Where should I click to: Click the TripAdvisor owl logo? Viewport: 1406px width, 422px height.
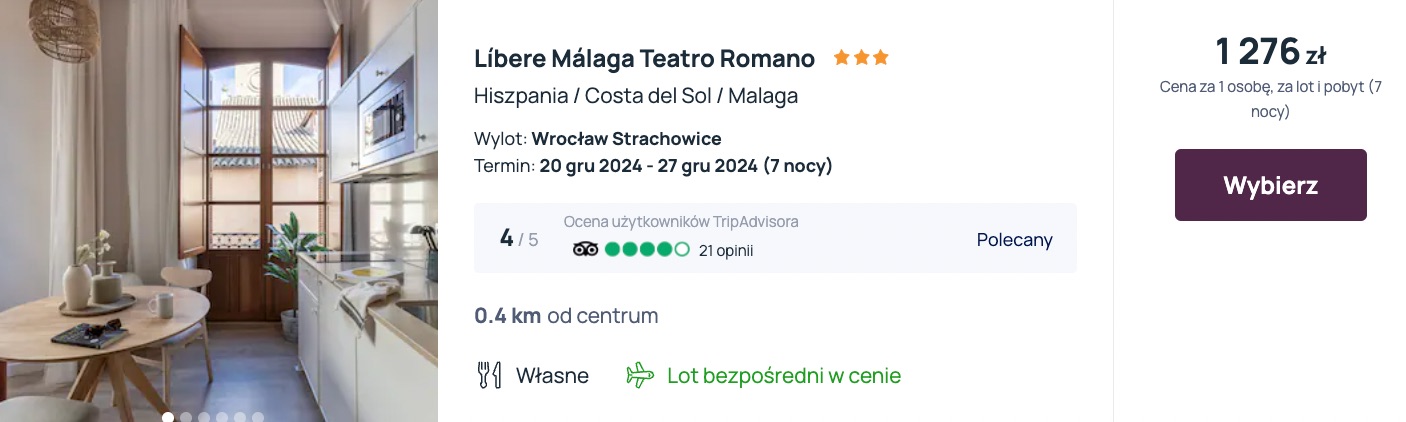[585, 250]
